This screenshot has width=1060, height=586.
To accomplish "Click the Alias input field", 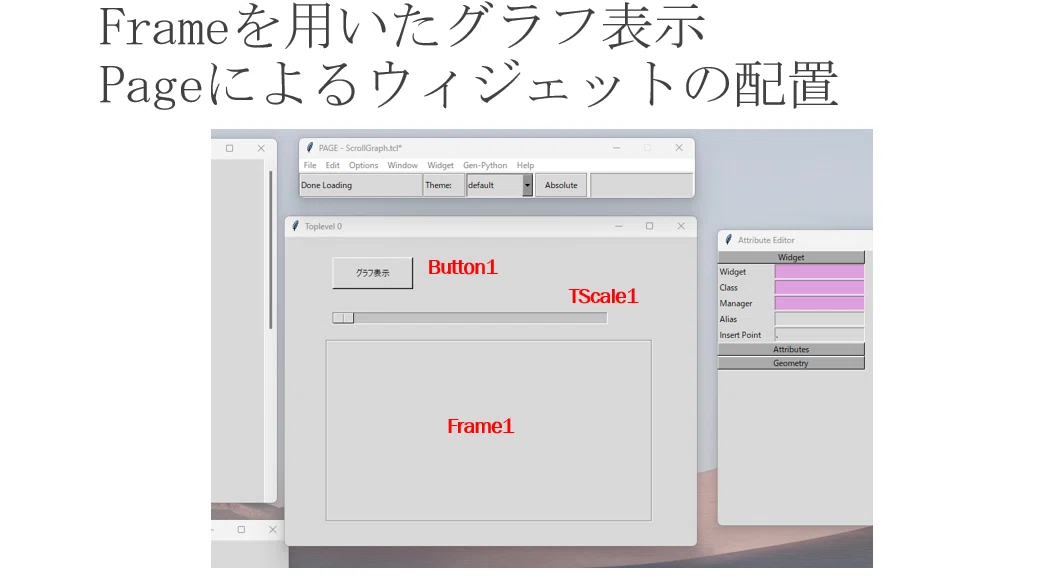I will (x=819, y=319).
